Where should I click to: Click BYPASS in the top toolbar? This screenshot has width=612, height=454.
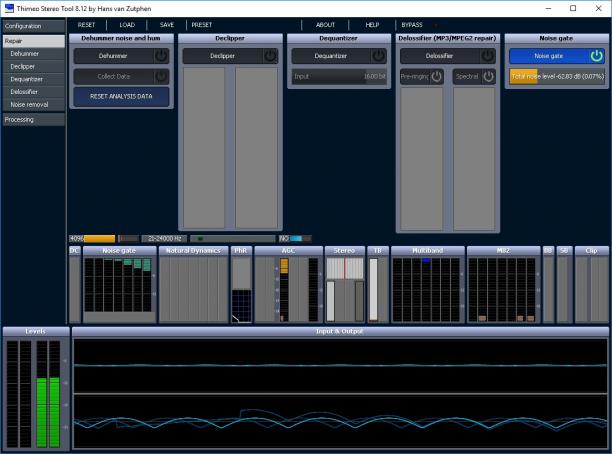(412, 25)
